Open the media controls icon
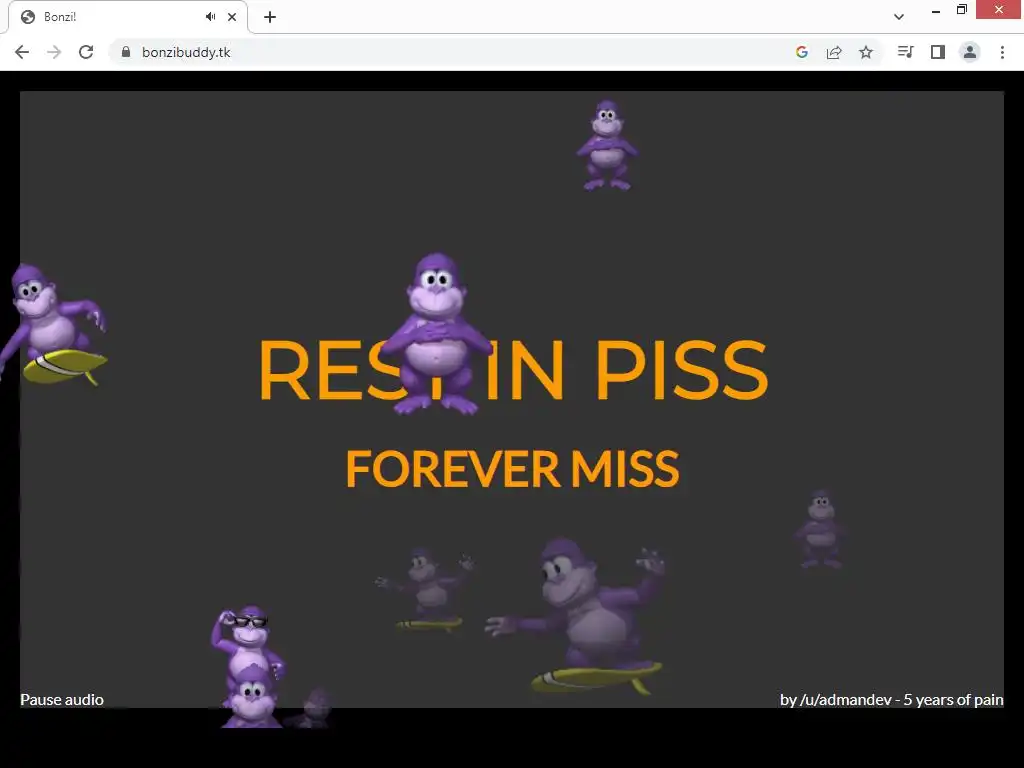Screen dimensions: 1024x768 tap(905, 52)
